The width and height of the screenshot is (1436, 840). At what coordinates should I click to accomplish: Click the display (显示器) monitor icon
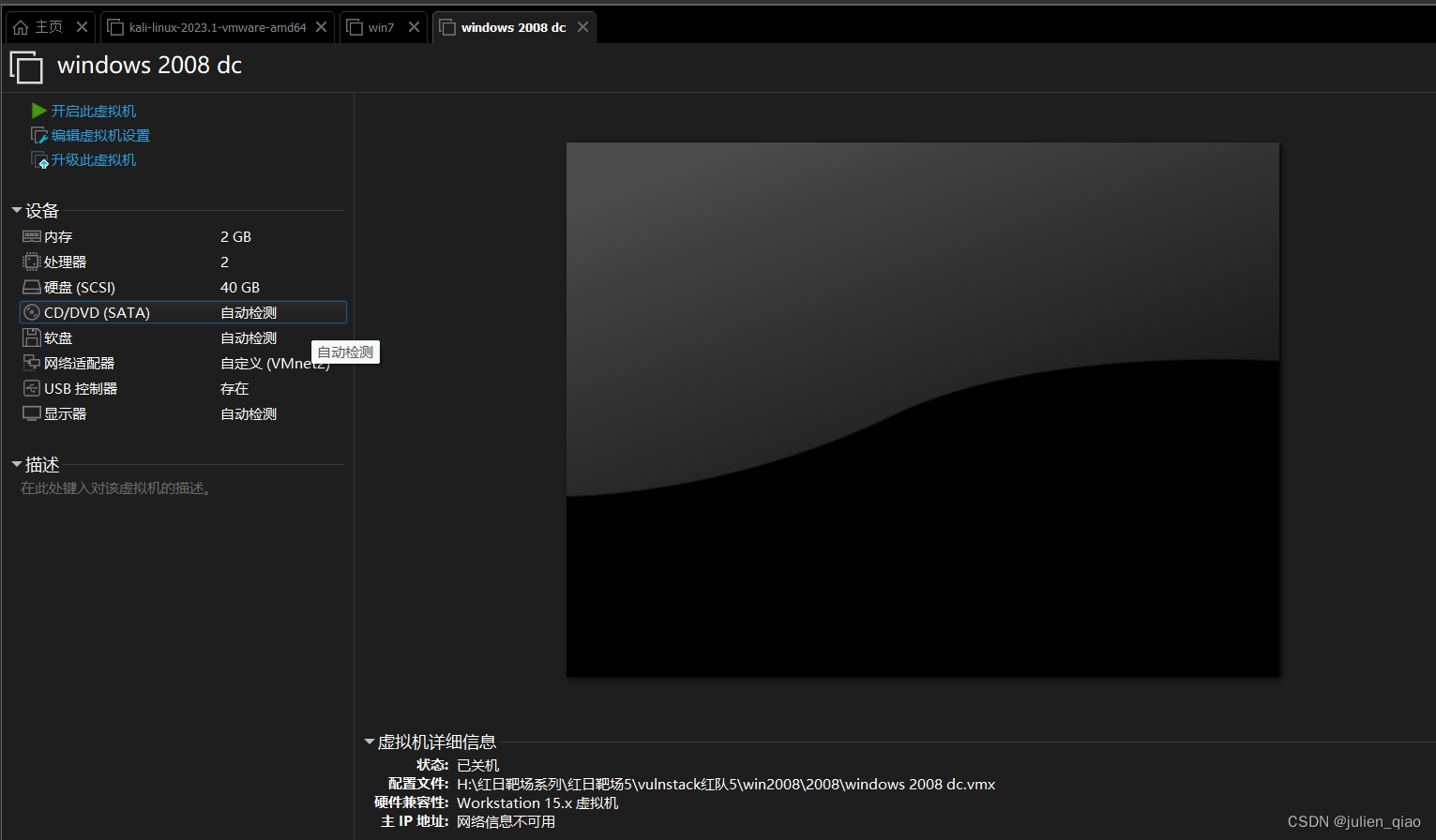[x=32, y=413]
